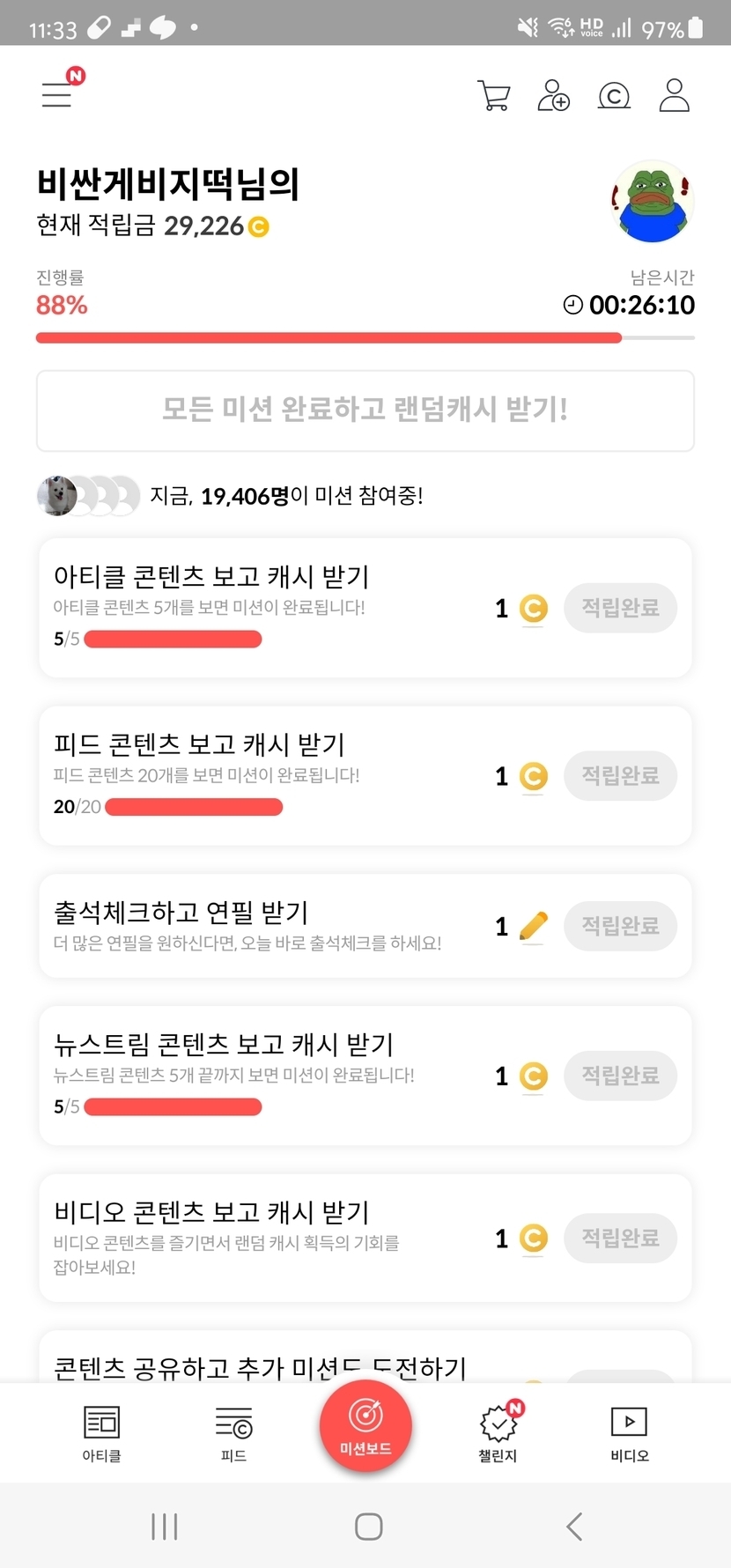Tap the 미션보드 center button
This screenshot has height=1568, width=731.
click(365, 1425)
